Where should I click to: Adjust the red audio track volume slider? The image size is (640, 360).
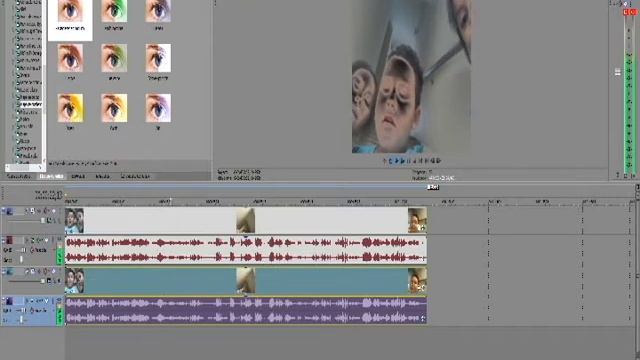tap(23, 250)
